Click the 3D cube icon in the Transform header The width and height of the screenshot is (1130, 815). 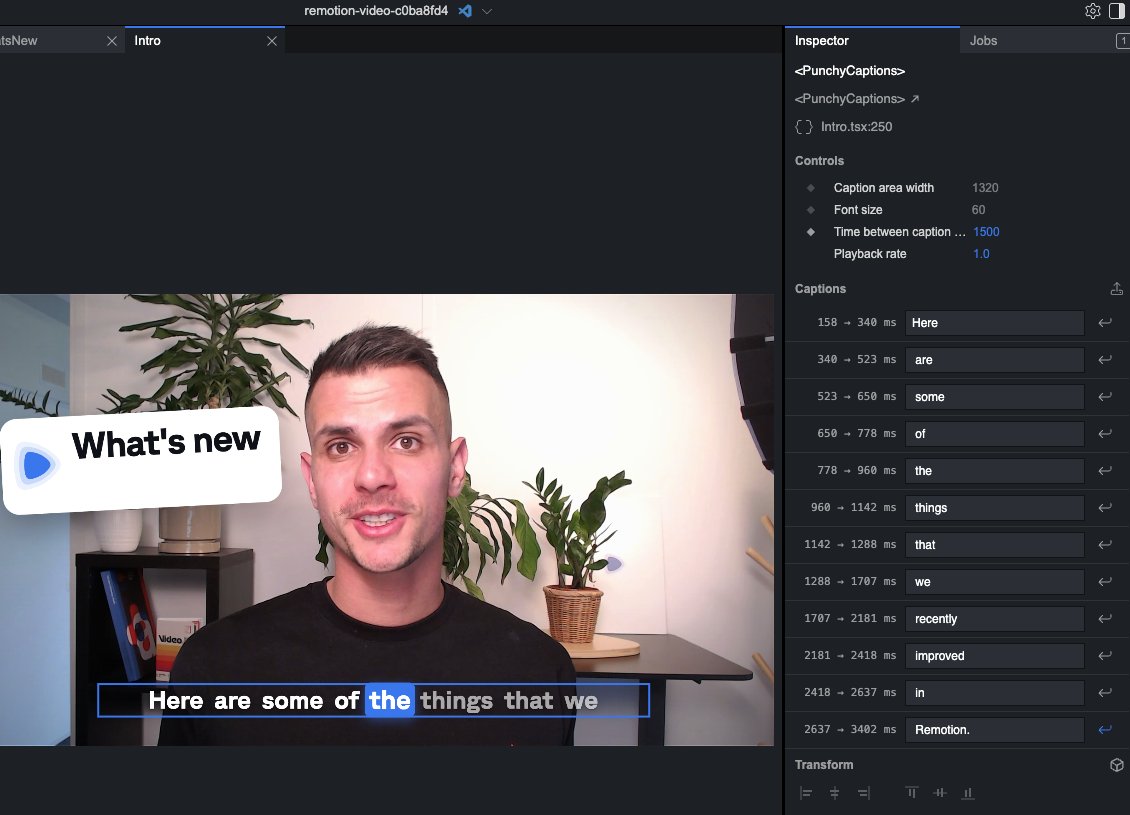[x=1116, y=765]
